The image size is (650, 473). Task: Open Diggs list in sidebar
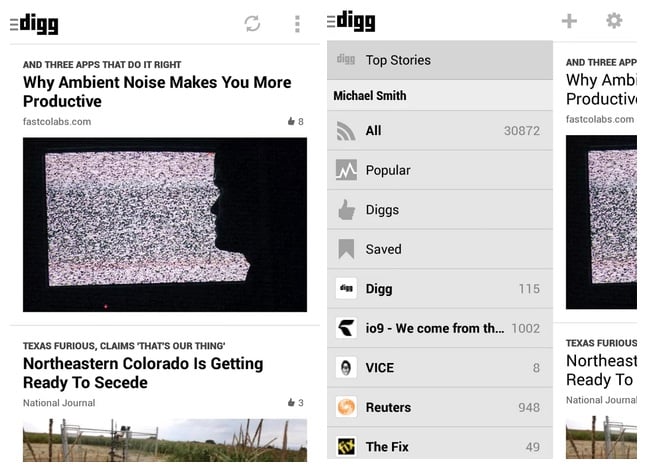click(x=440, y=210)
